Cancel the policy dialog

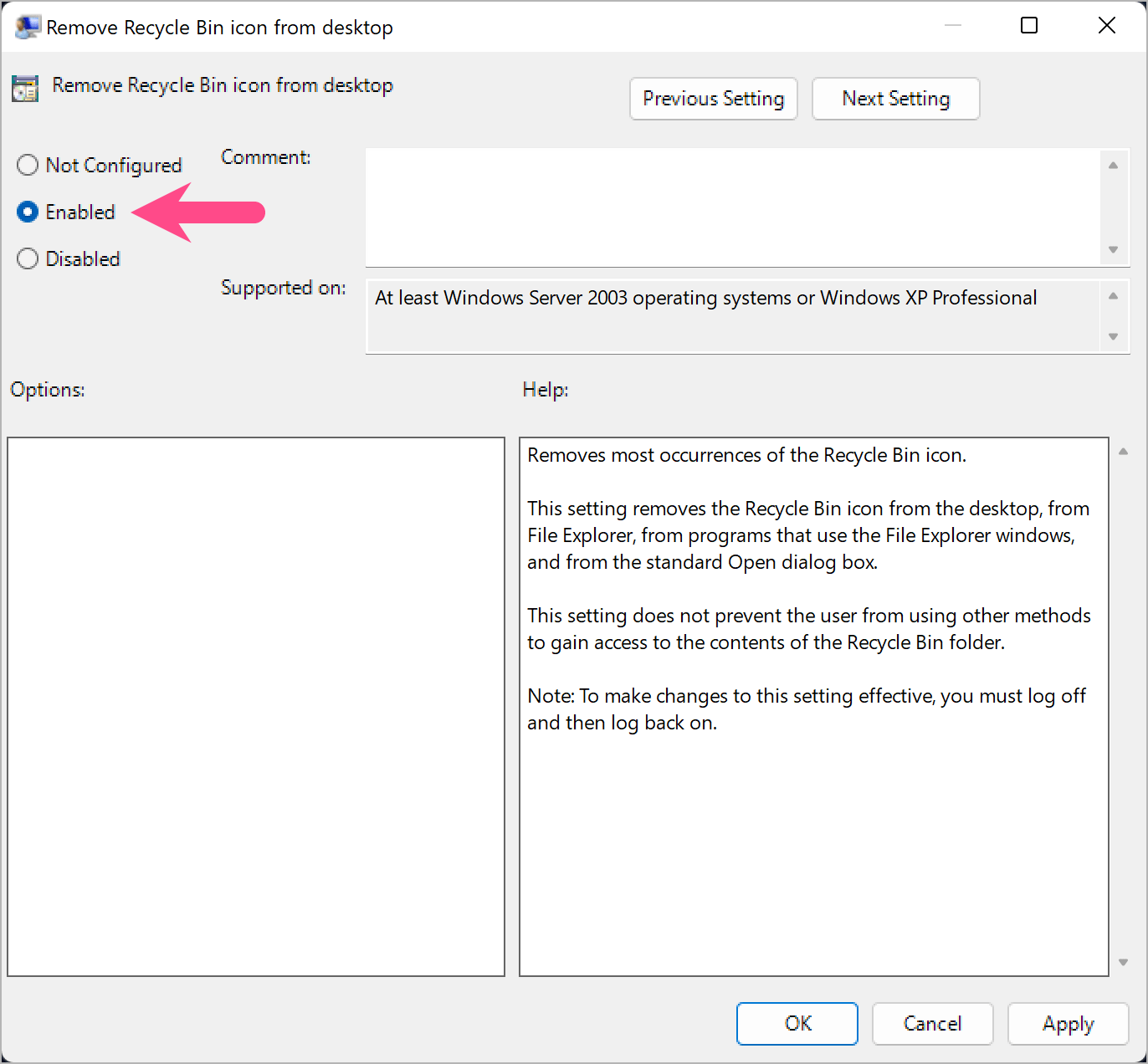pos(933,1024)
